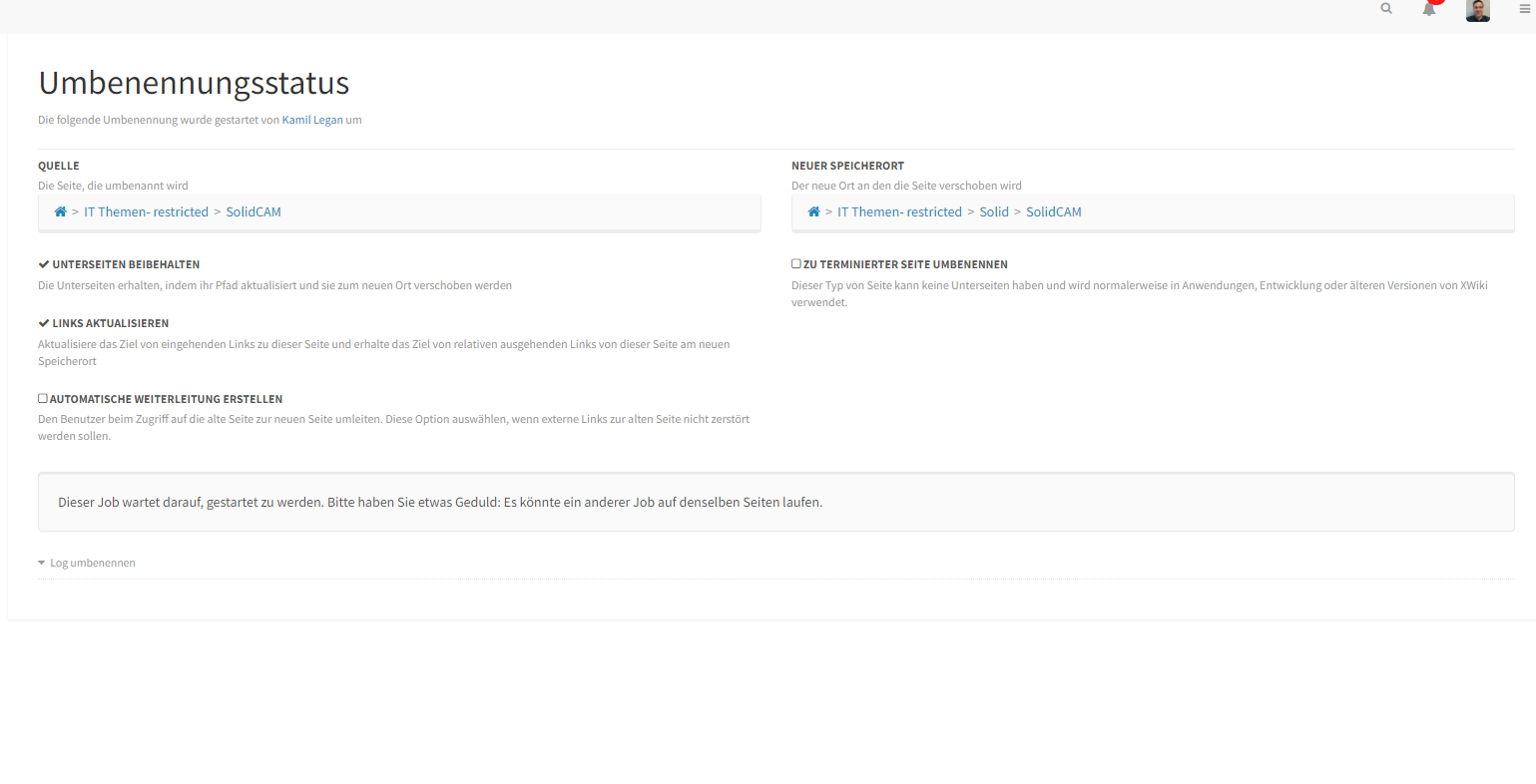The image size is (1536, 784).
Task: Open the search magnifier icon
Action: 1386,9
